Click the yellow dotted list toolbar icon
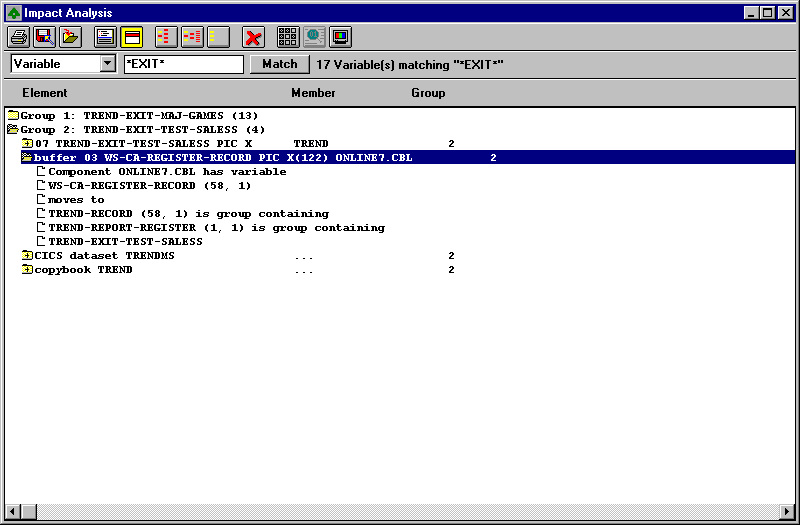This screenshot has width=800, height=525. pos(218,38)
